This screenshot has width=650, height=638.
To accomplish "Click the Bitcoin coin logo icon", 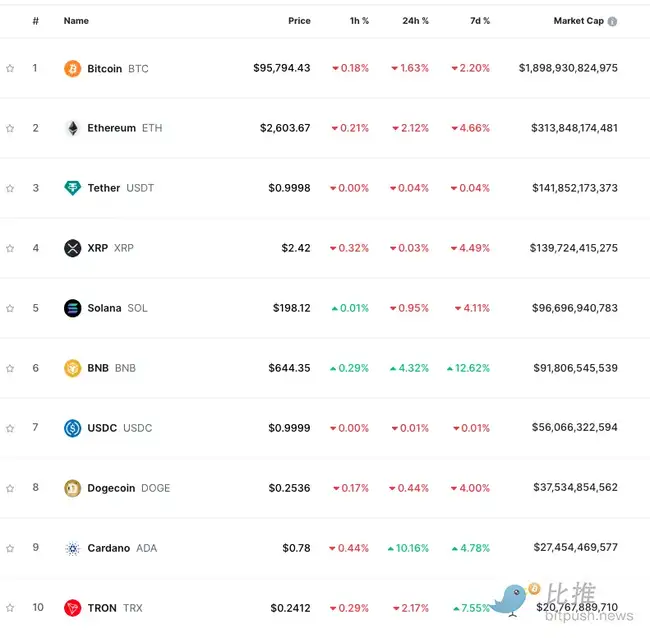I will pos(72,69).
